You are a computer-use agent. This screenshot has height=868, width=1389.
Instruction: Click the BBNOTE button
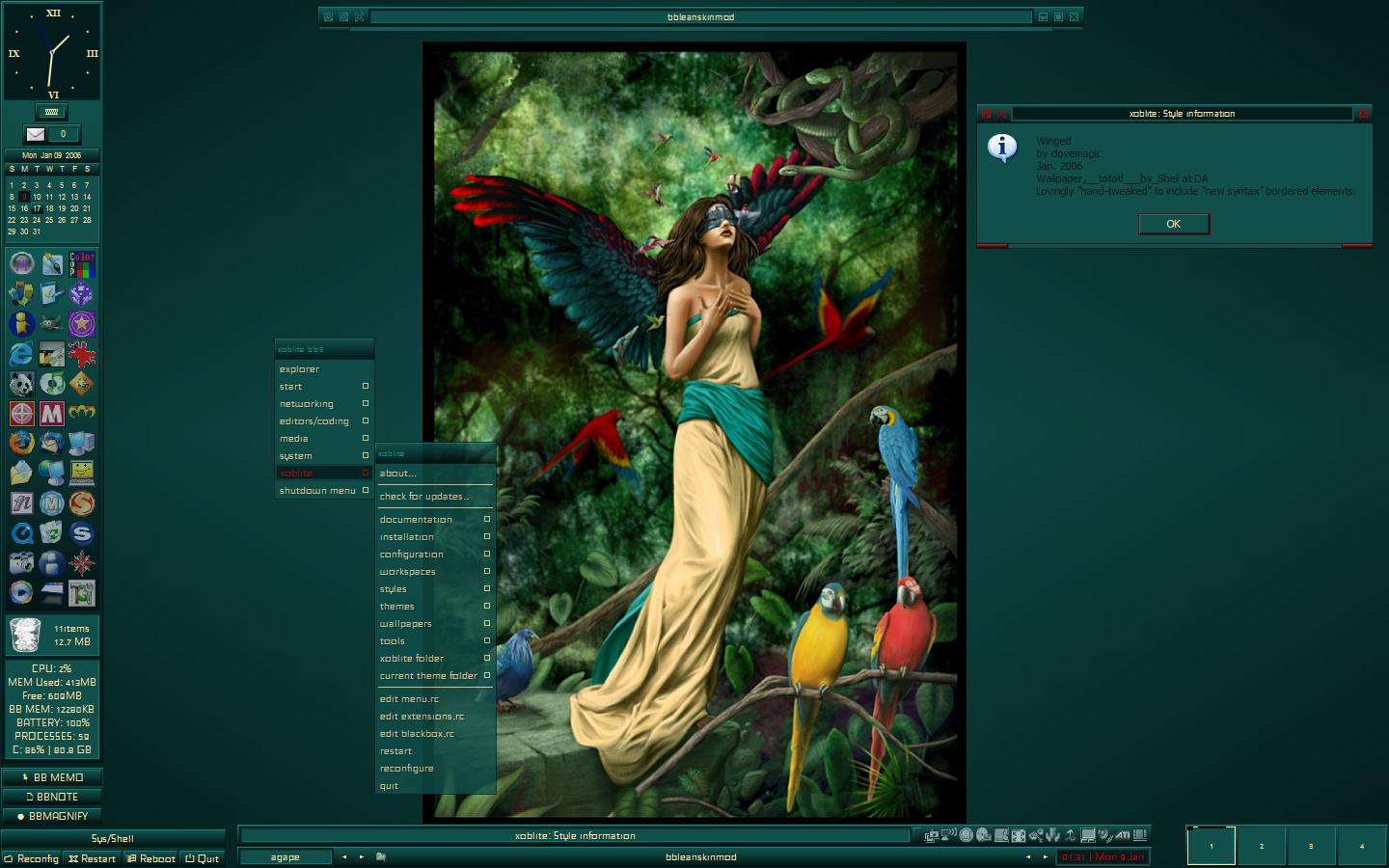[x=52, y=797]
